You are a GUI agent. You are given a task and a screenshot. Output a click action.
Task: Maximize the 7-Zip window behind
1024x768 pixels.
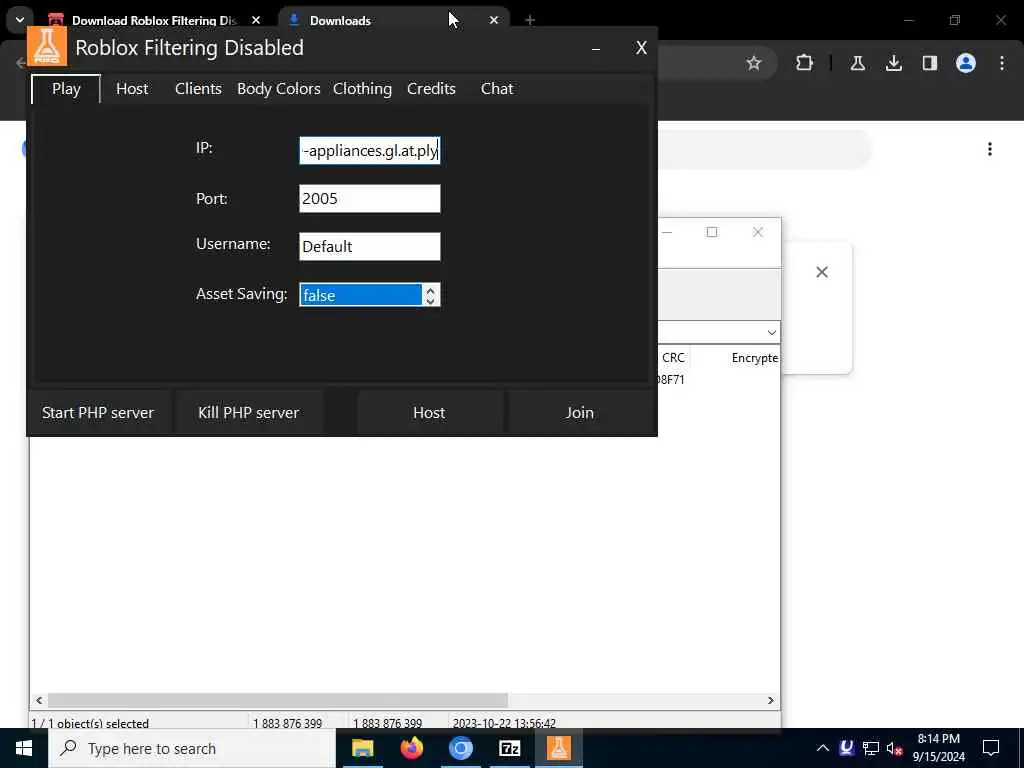pos(712,232)
